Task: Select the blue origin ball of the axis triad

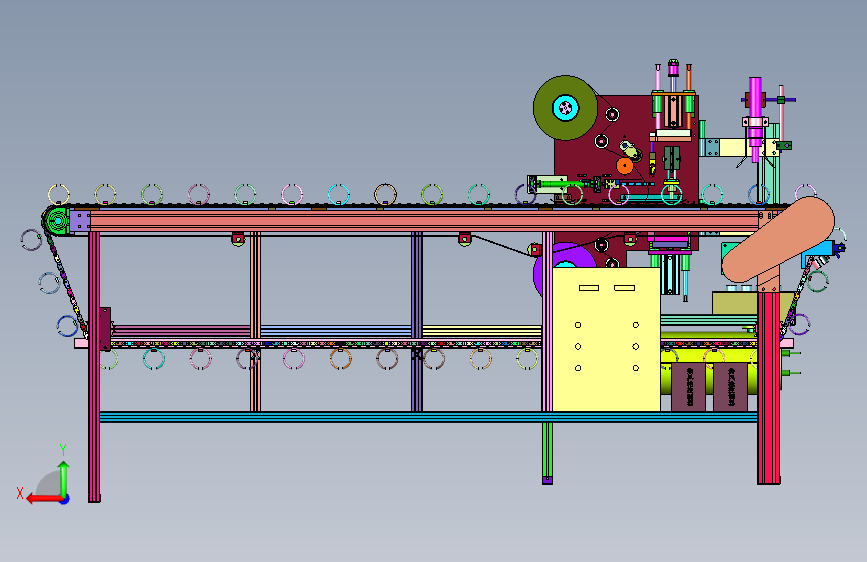Action: point(65,499)
